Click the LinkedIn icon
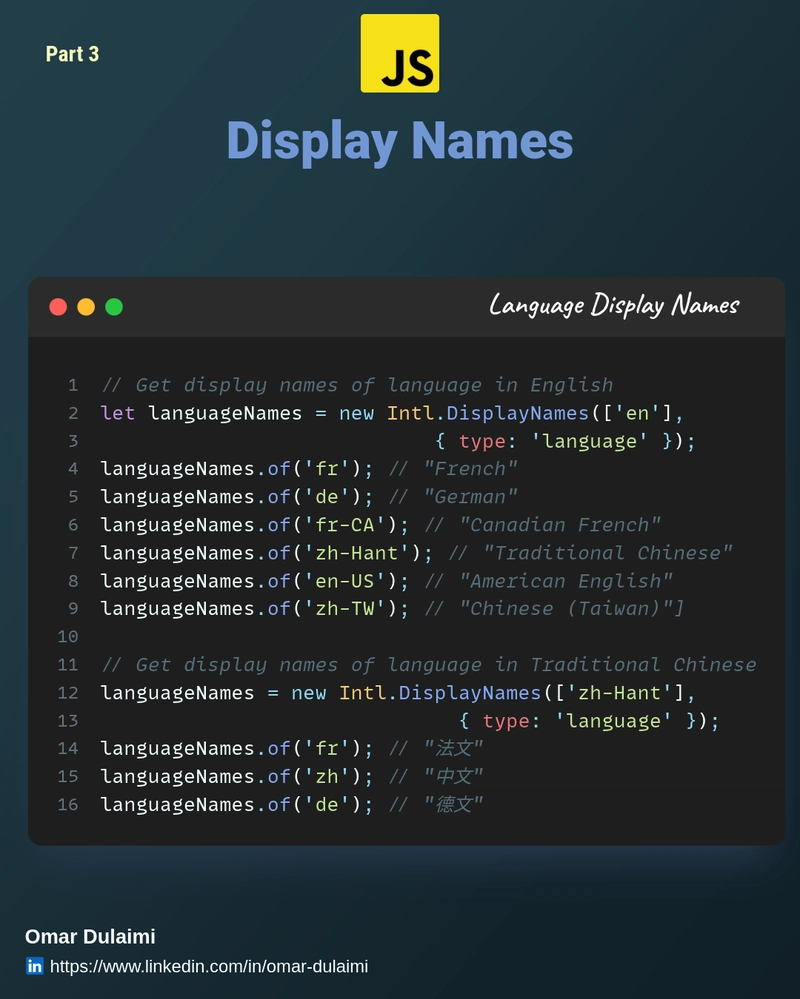The image size is (800, 999). point(35,966)
